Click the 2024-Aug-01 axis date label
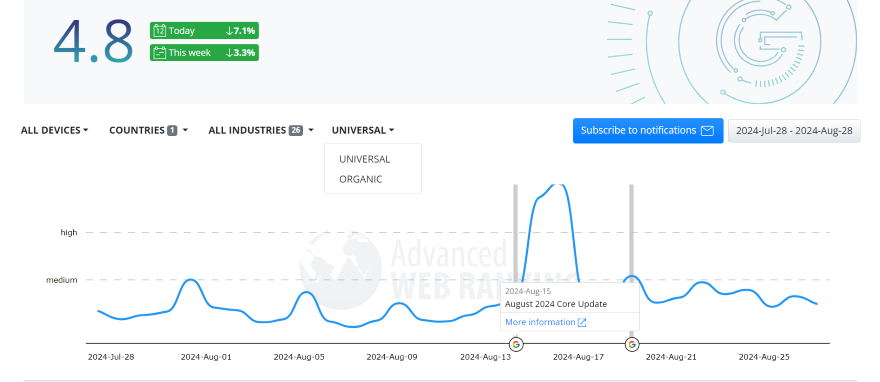The height and width of the screenshot is (382, 880). click(205, 357)
